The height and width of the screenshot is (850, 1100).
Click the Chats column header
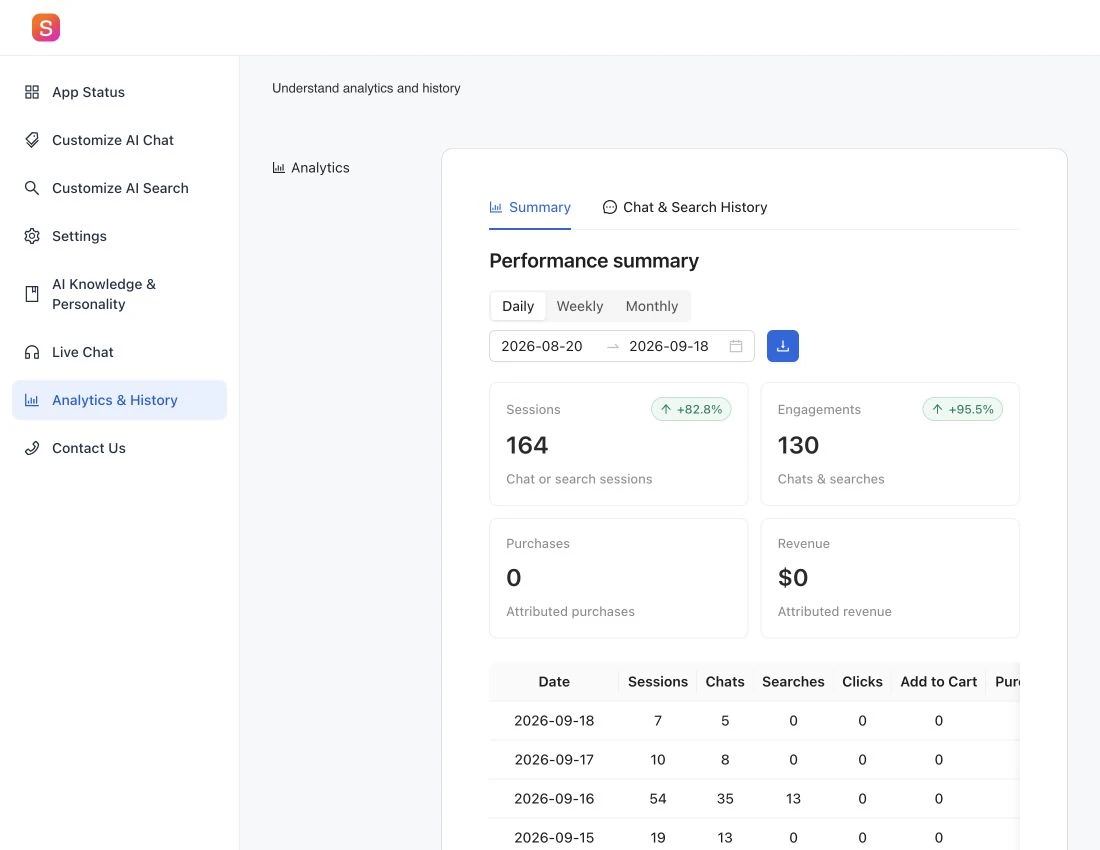click(x=725, y=682)
